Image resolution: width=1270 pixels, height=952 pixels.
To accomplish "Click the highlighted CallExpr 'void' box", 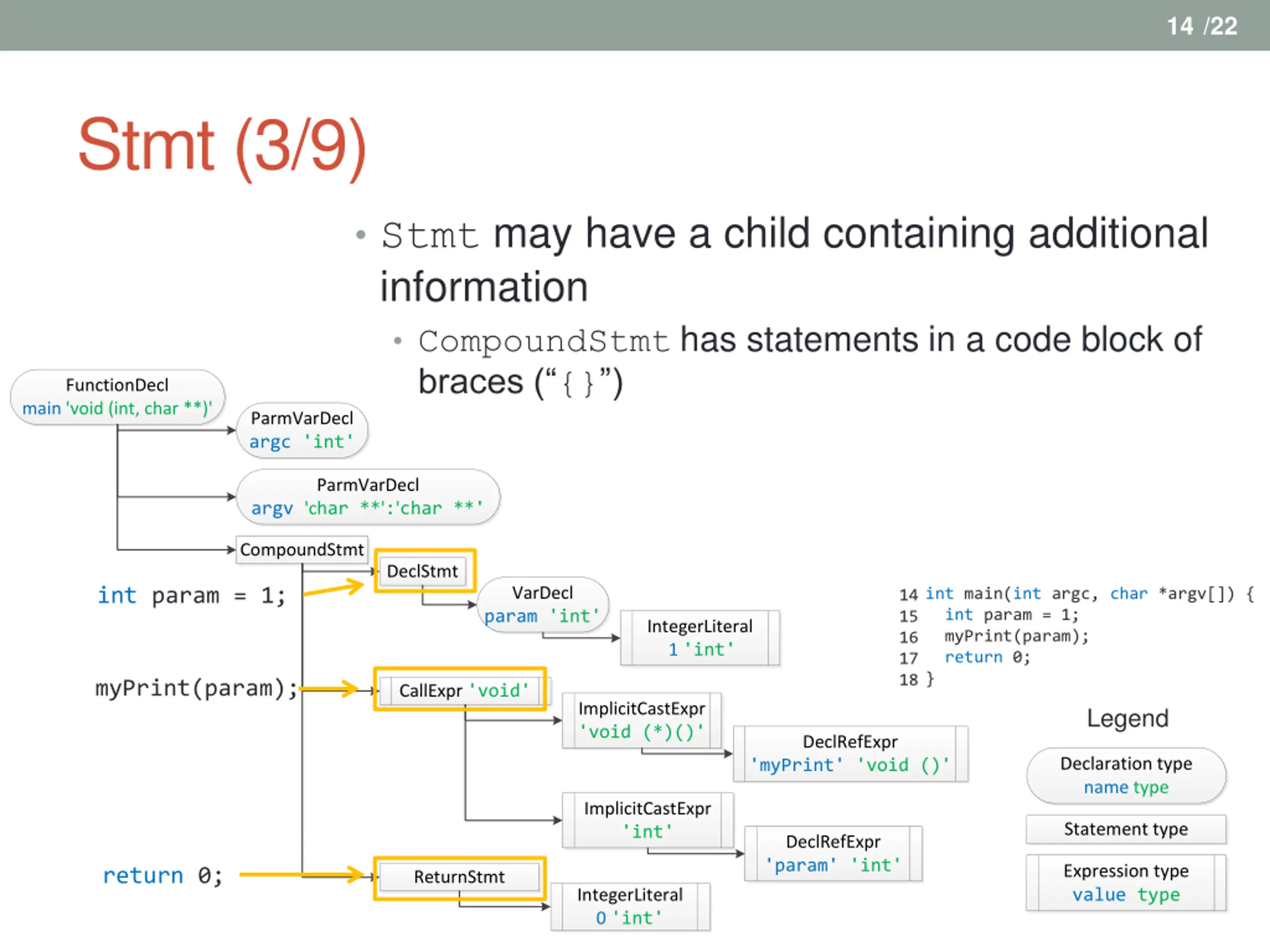I will (459, 689).
